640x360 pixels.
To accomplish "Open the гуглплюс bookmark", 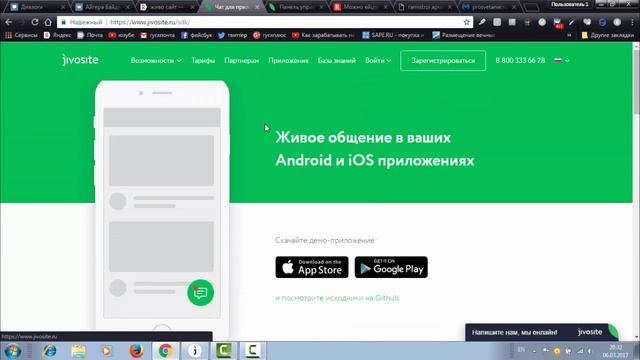I will click(x=270, y=36).
